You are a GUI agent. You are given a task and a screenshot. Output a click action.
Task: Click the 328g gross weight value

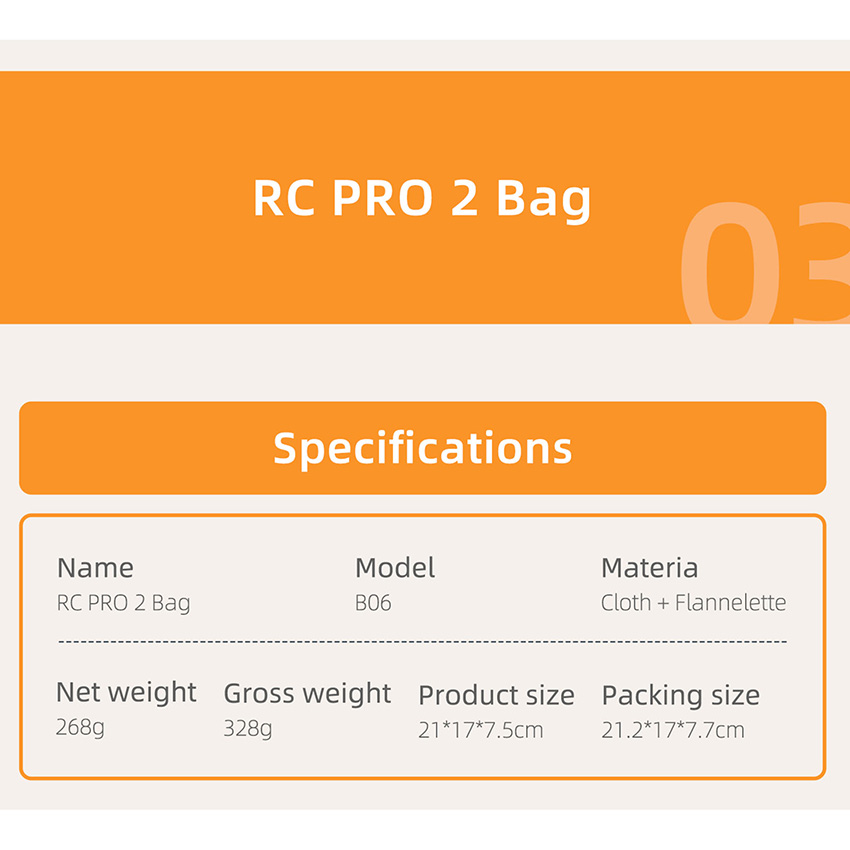(247, 728)
